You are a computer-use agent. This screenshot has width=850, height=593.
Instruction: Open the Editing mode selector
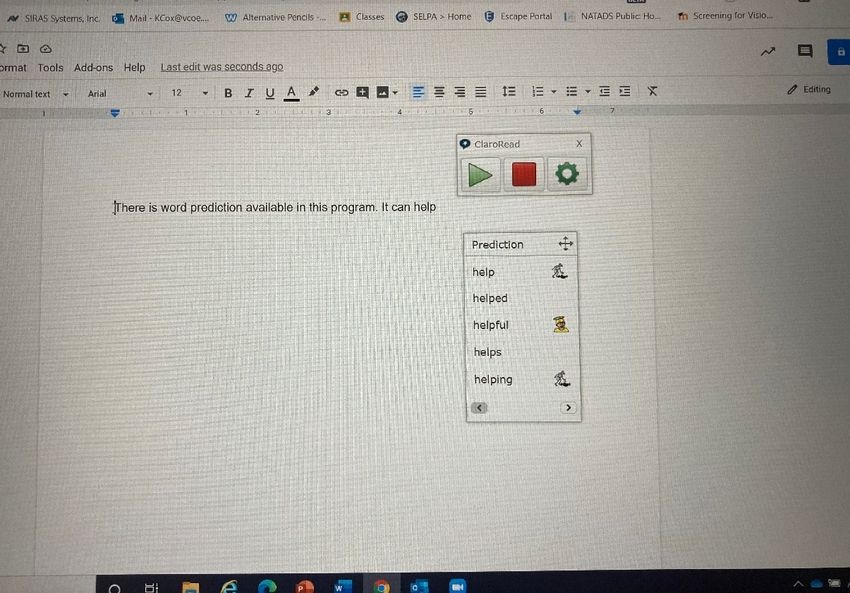pos(809,89)
